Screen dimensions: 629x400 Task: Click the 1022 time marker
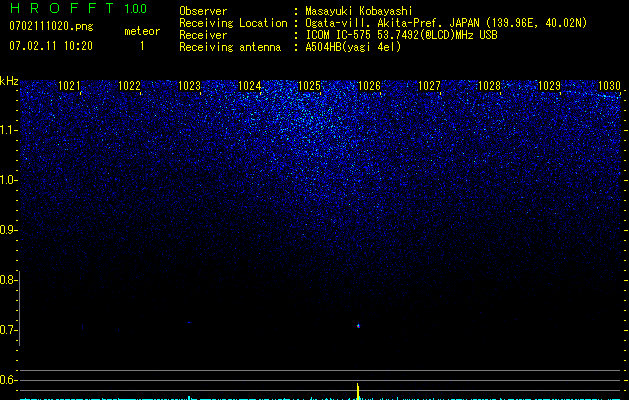pos(130,85)
